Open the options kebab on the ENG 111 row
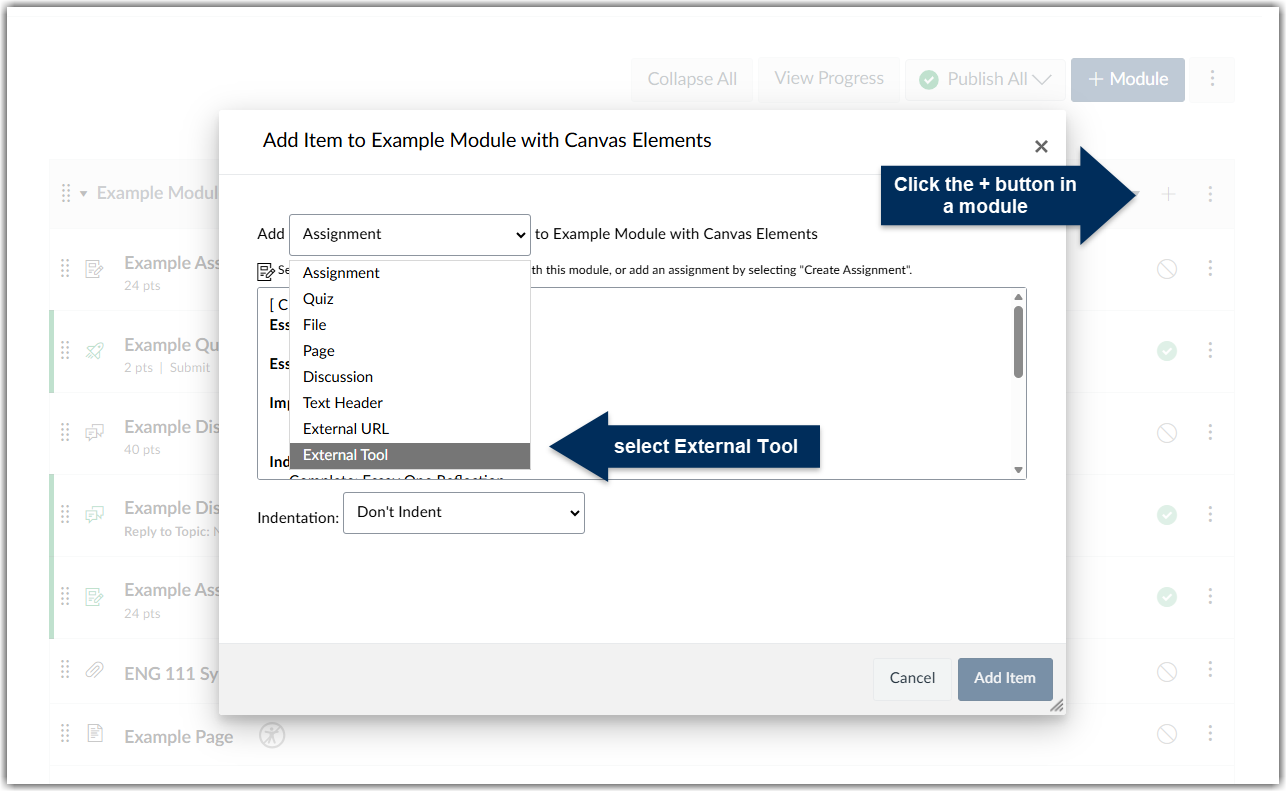This screenshot has width=1287, height=792. point(1210,671)
